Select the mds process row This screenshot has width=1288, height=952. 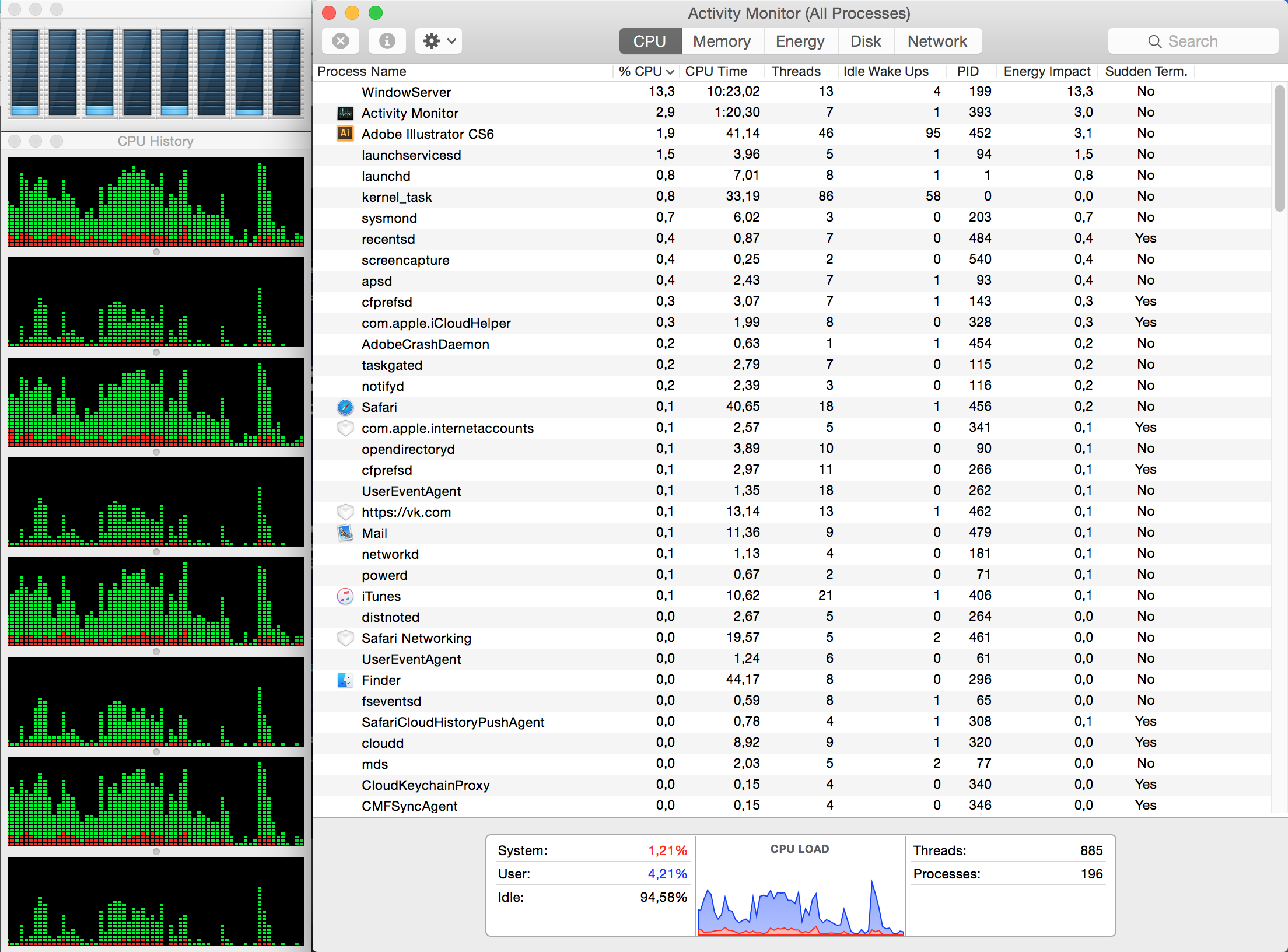pyautogui.click(x=792, y=764)
